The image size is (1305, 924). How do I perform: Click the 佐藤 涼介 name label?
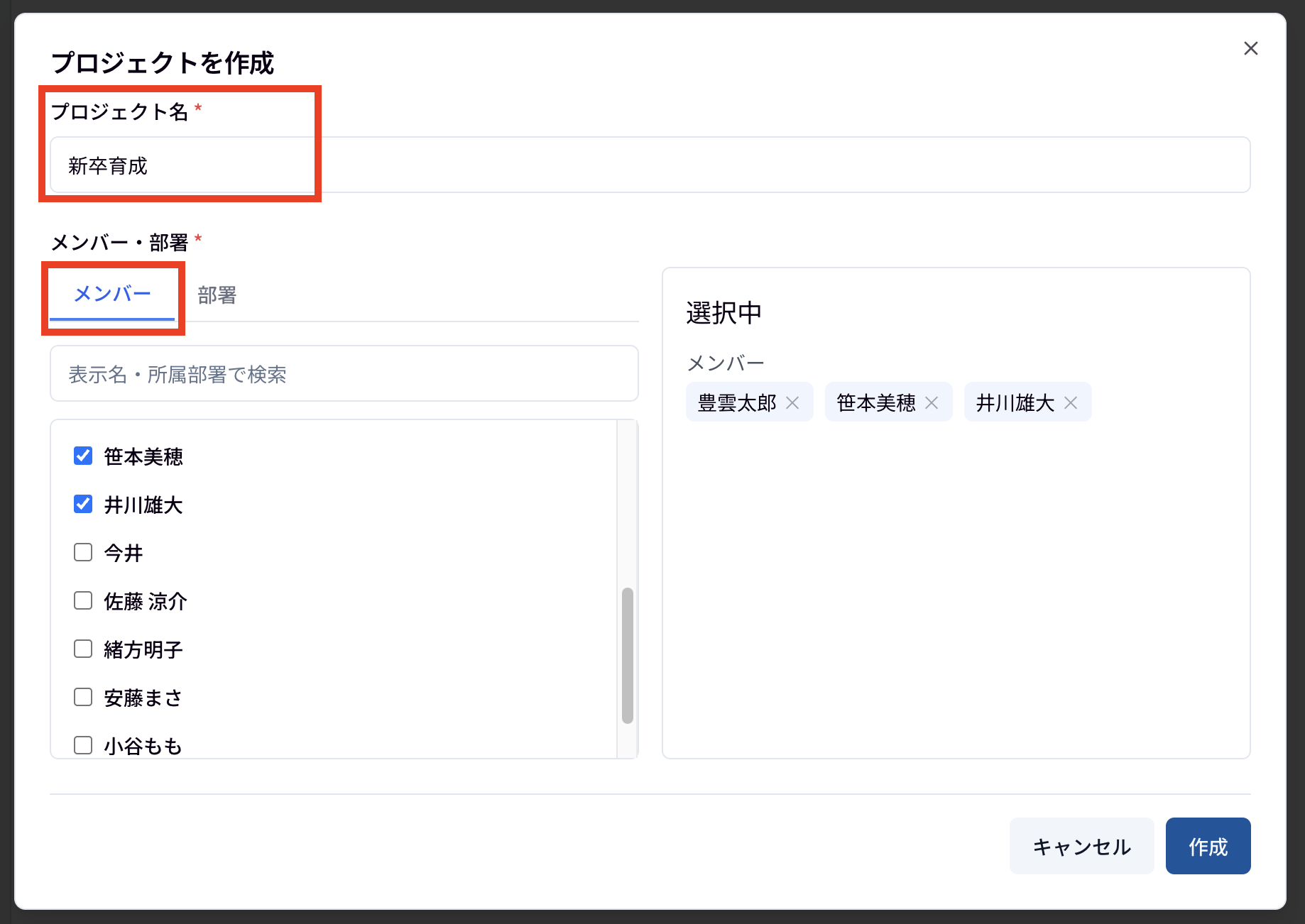pyautogui.click(x=146, y=601)
